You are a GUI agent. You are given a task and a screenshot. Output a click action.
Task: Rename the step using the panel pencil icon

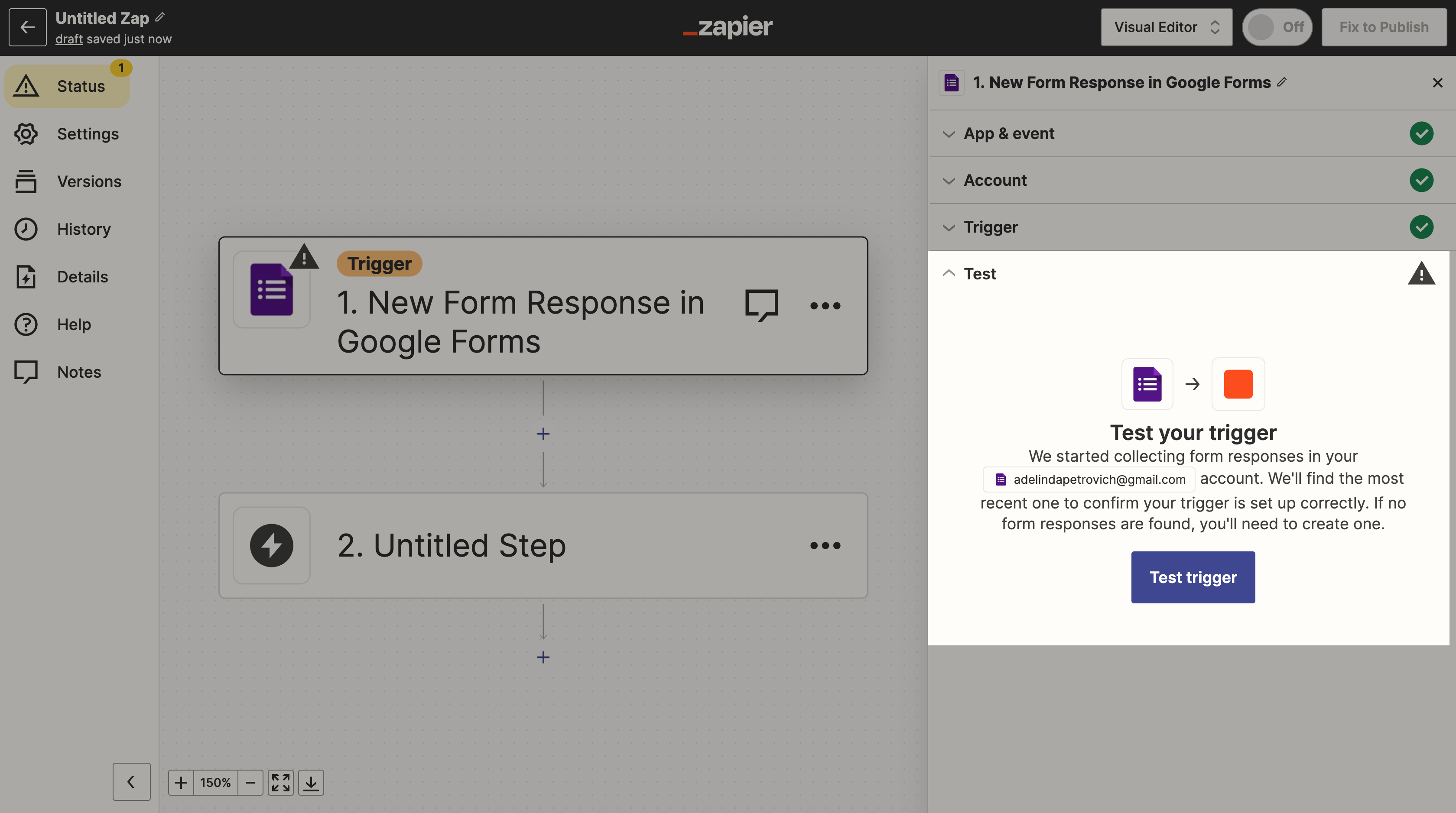point(1282,82)
